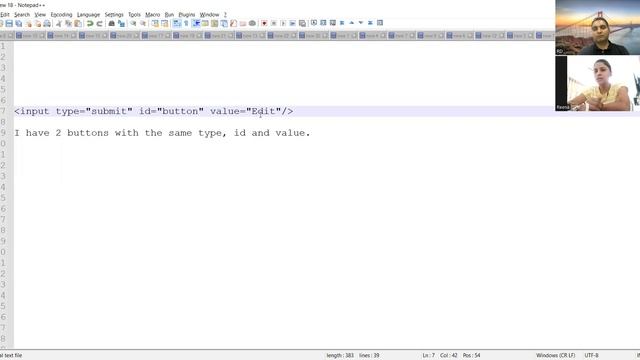Viewport: 640px width, 360px height.
Task: Click the Save file toolbar icon
Action: click(9, 23)
